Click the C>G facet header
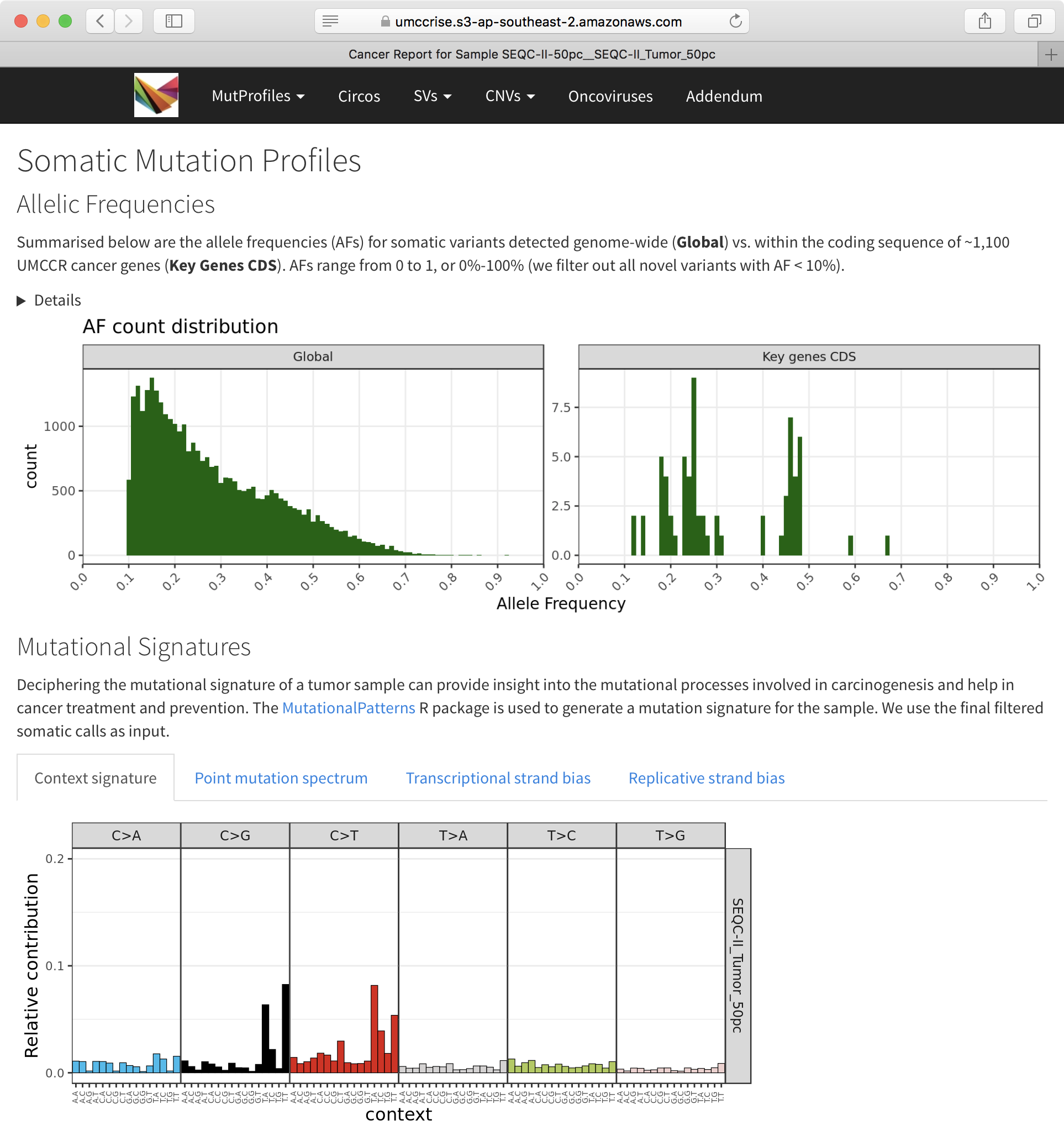Screen dimensions: 1064x1136 pyautogui.click(x=235, y=835)
